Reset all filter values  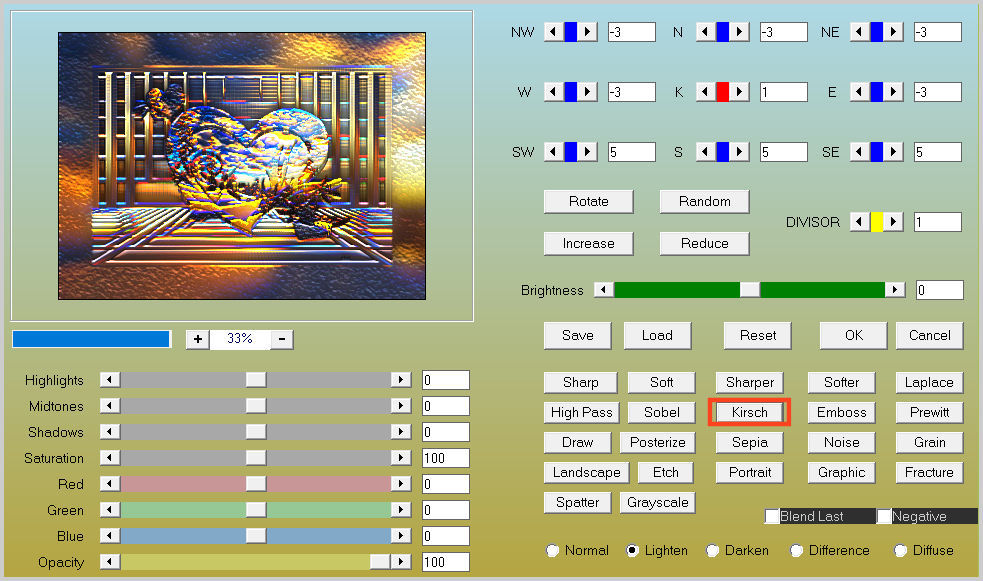pyautogui.click(x=757, y=336)
